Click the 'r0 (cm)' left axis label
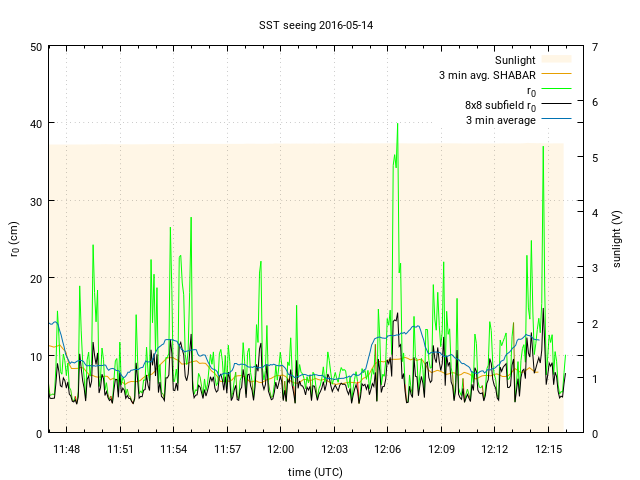 point(15,239)
